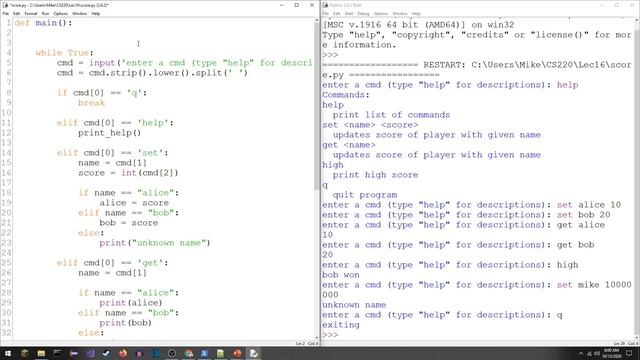The width and height of the screenshot is (640, 360).
Task: Click the RESTART line in Shell
Action: pos(477,70)
